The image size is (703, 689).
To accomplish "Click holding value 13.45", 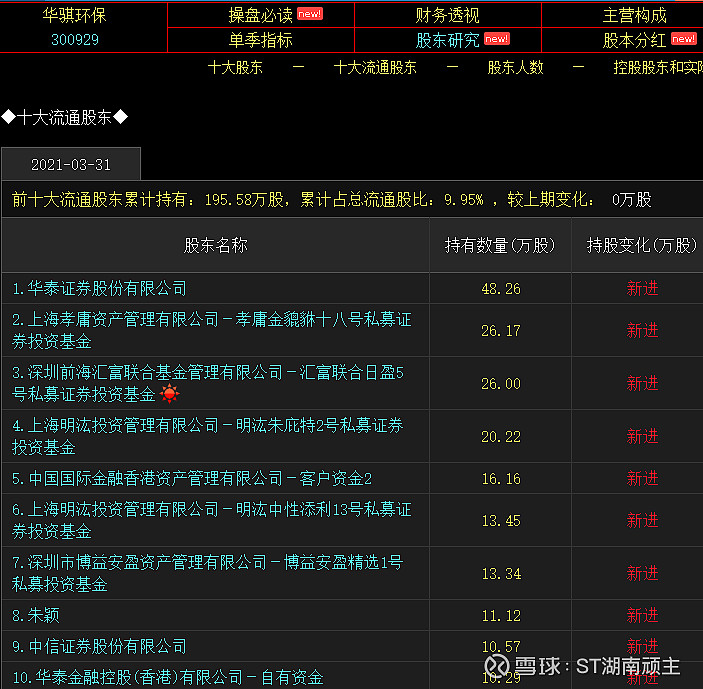I will click(x=501, y=520).
